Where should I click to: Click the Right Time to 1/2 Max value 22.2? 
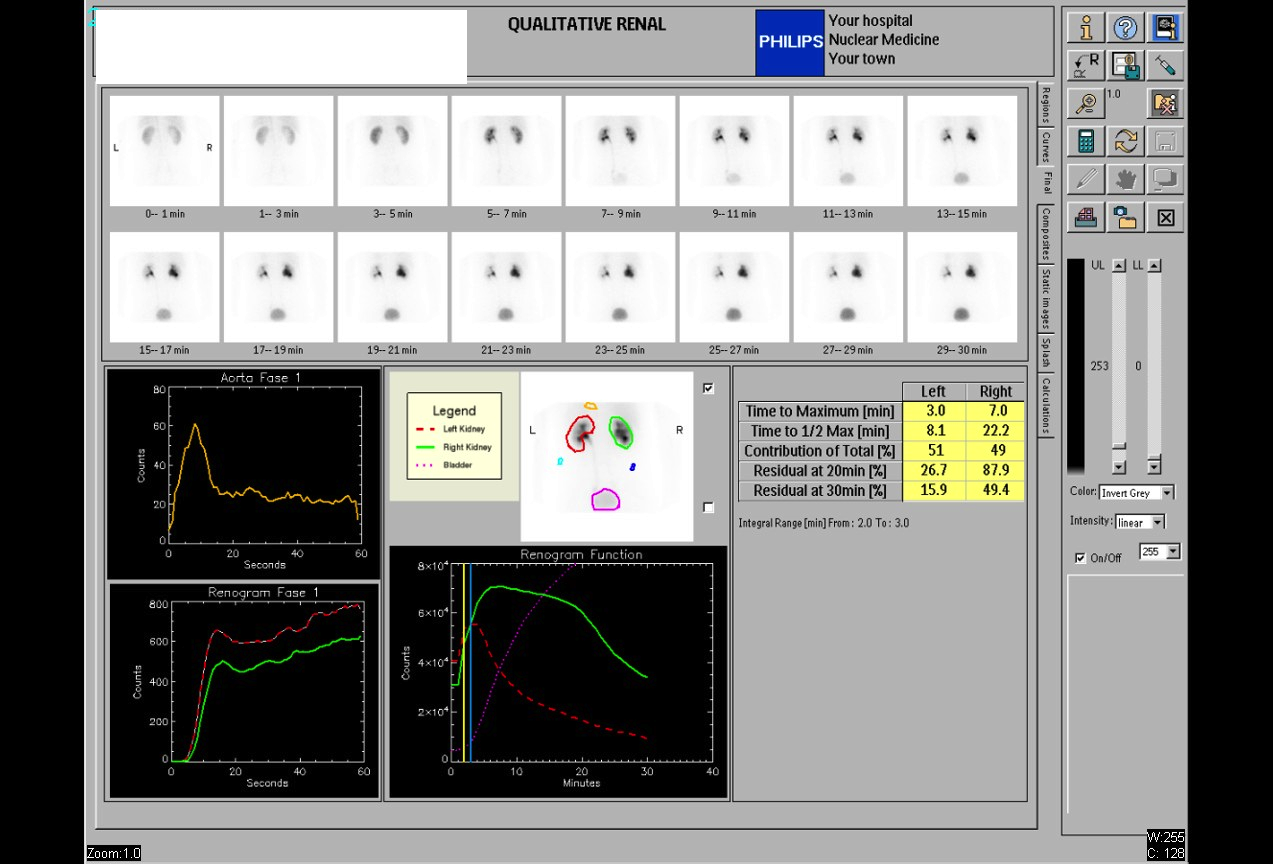coord(996,431)
